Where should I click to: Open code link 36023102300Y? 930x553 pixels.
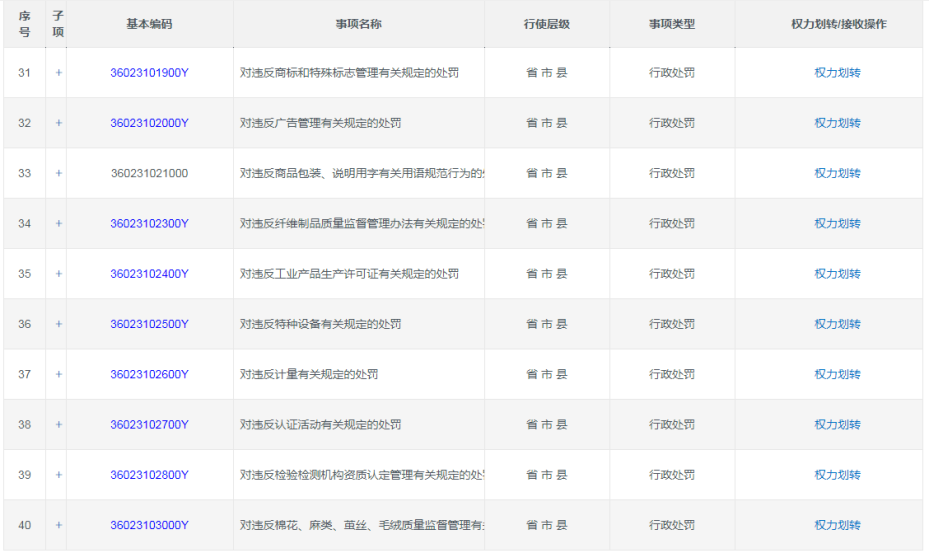(149, 224)
